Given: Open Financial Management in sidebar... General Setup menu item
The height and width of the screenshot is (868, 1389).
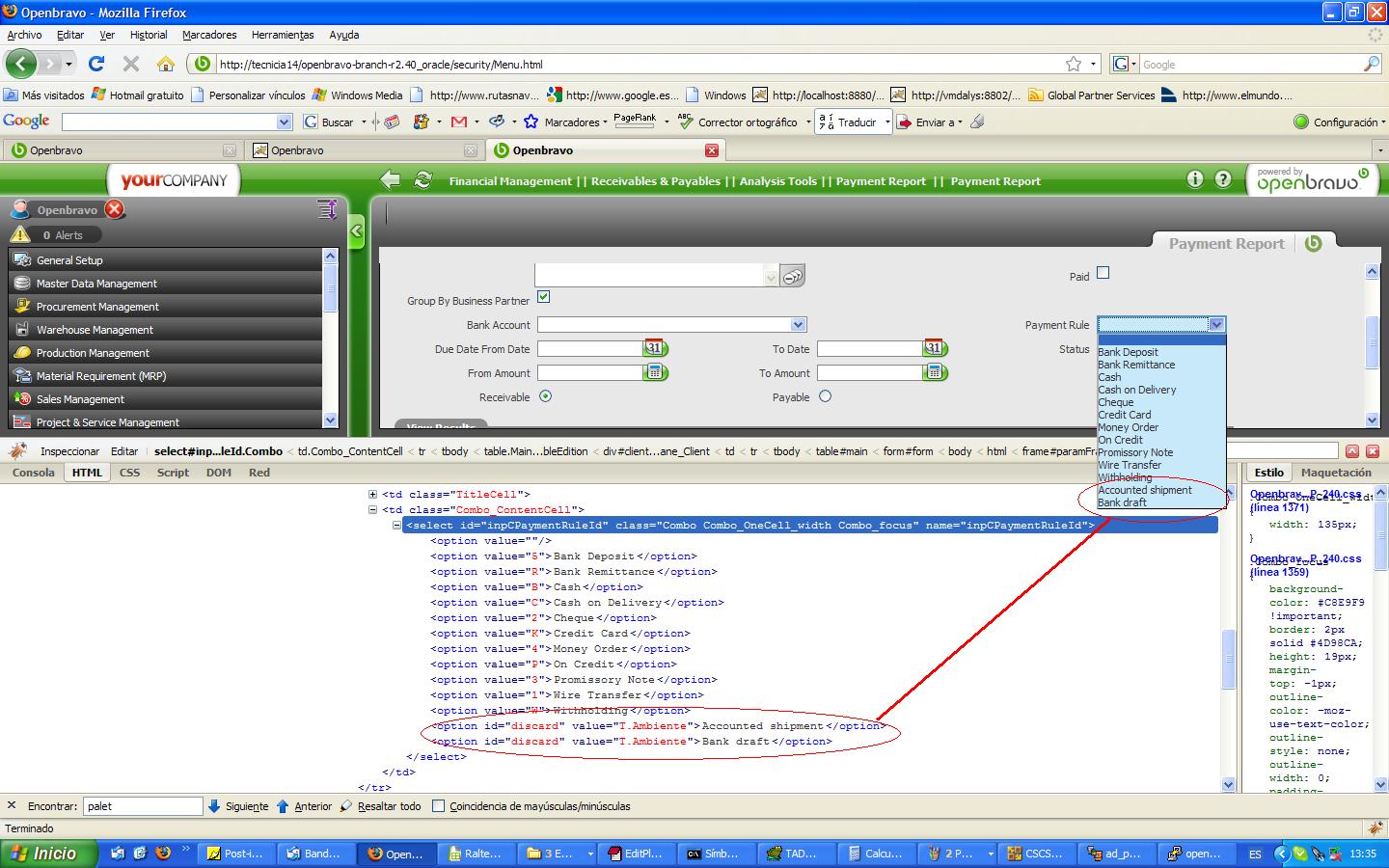Looking at the screenshot, I should 69,260.
